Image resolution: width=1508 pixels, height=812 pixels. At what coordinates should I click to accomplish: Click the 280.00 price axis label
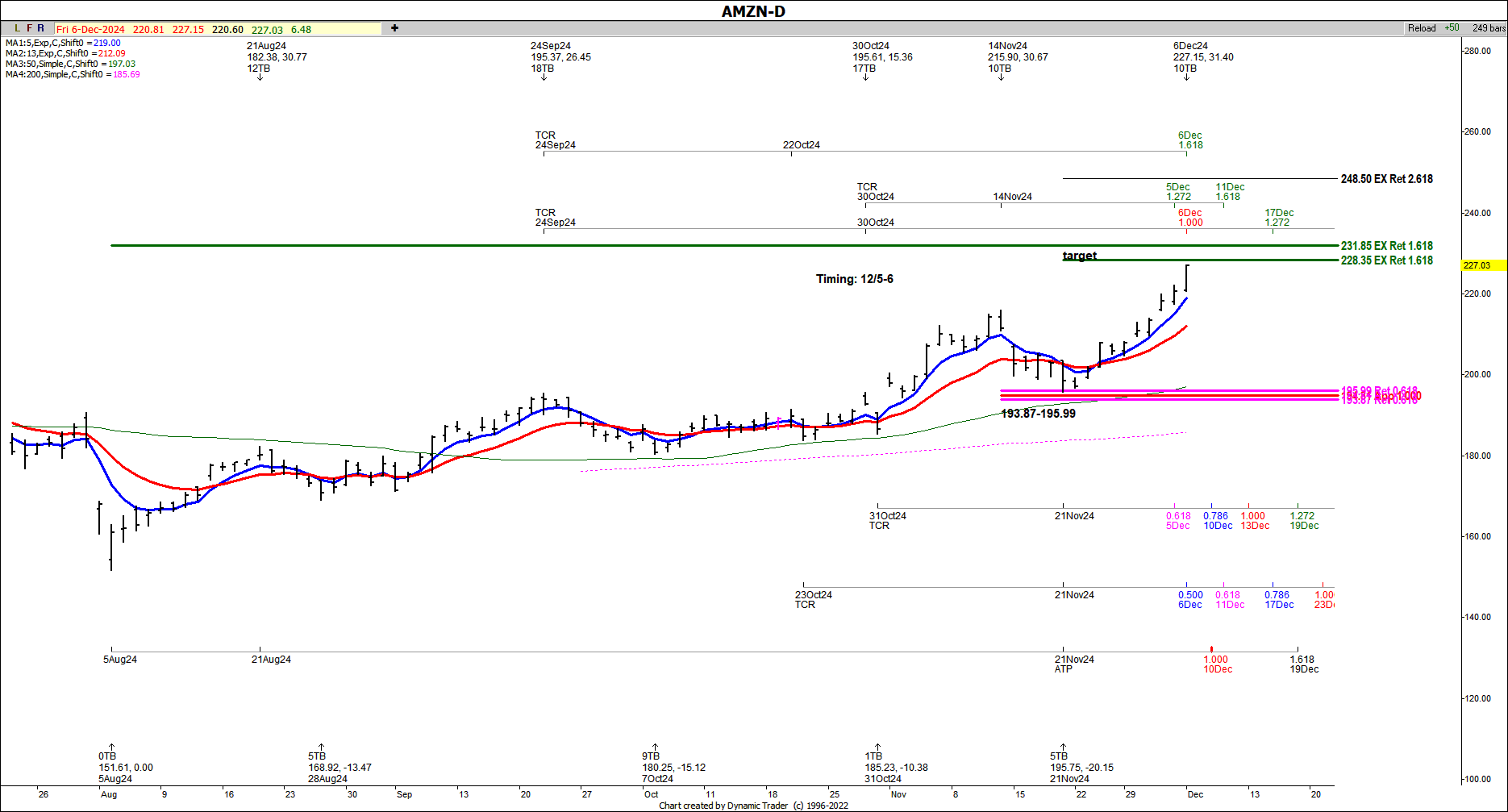(x=1477, y=51)
